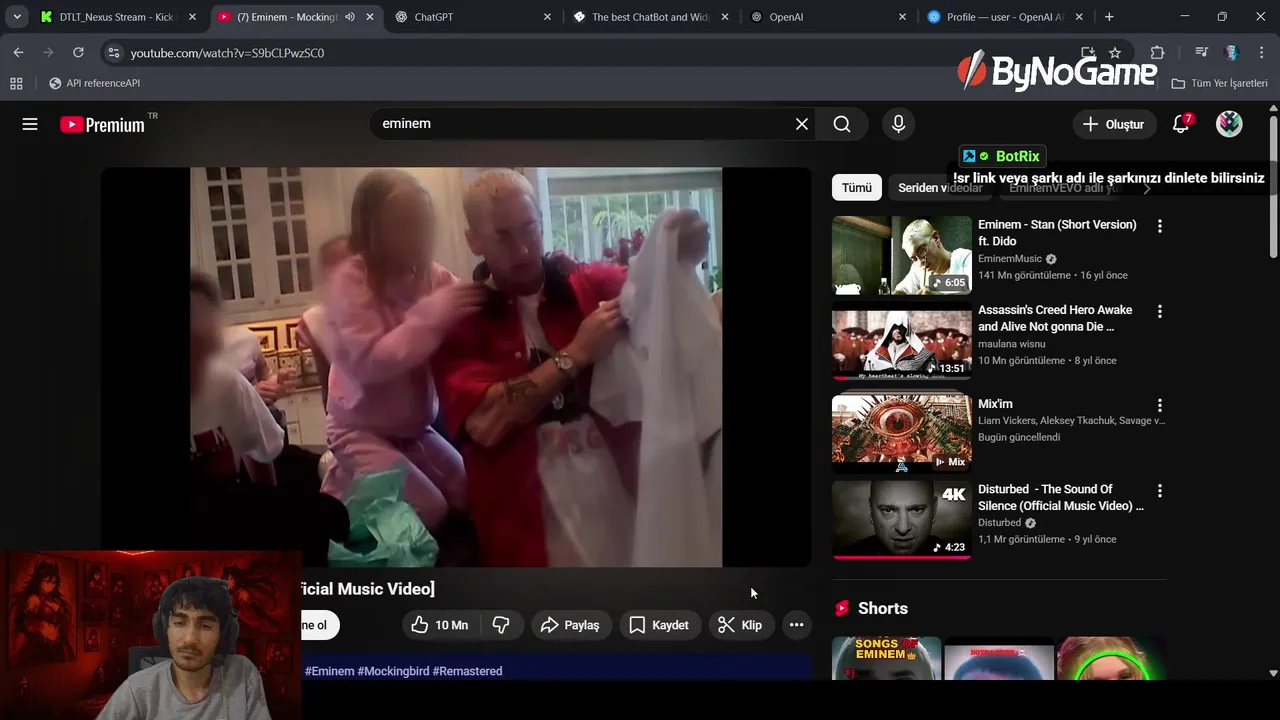Select the Tümü filter chip
1280x720 pixels.
856,188
